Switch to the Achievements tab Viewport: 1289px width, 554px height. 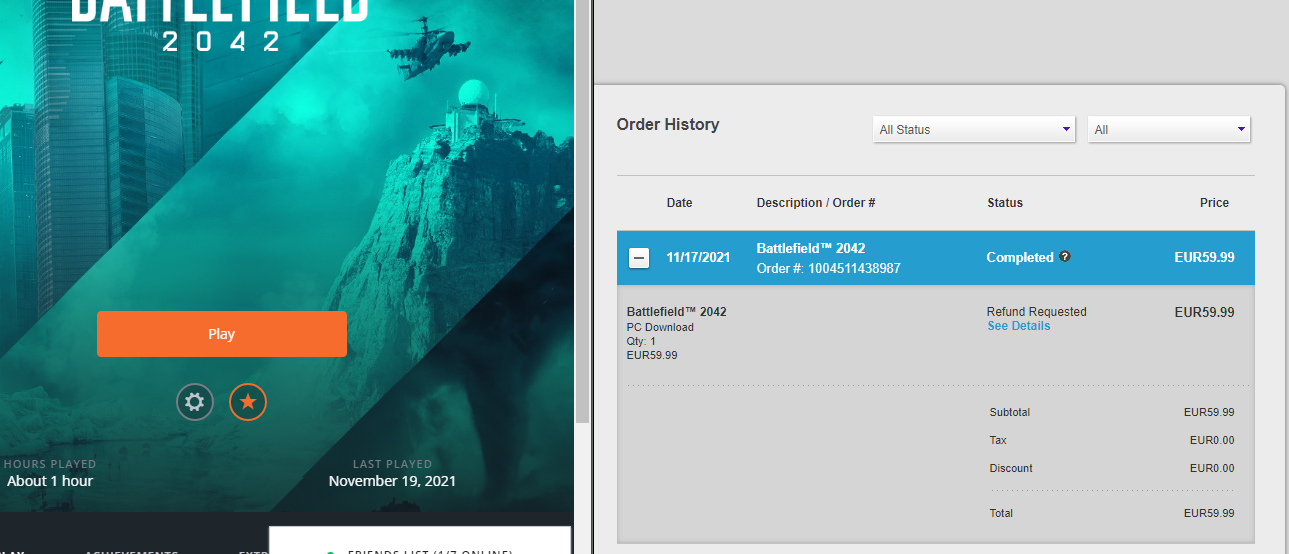click(x=131, y=550)
